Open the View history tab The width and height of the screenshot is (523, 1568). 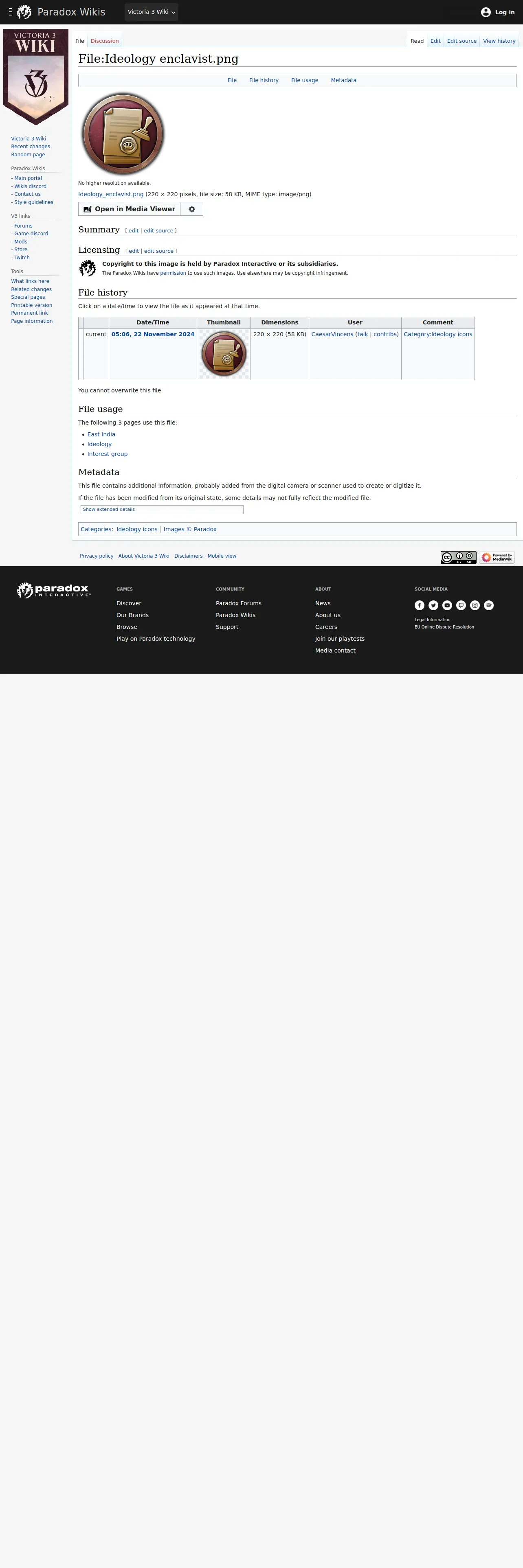point(499,41)
